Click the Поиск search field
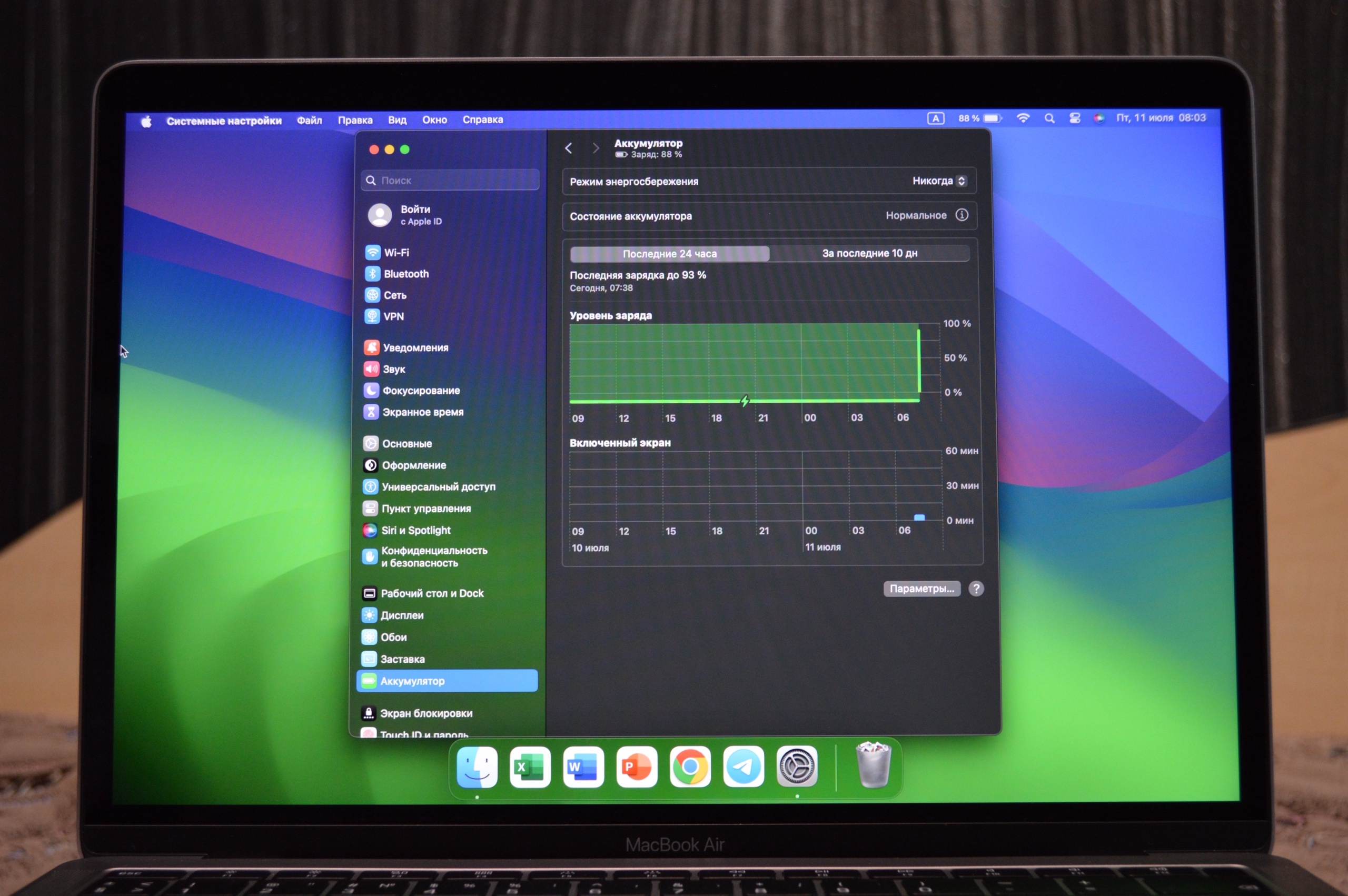The width and height of the screenshot is (1348, 896). pos(450,180)
